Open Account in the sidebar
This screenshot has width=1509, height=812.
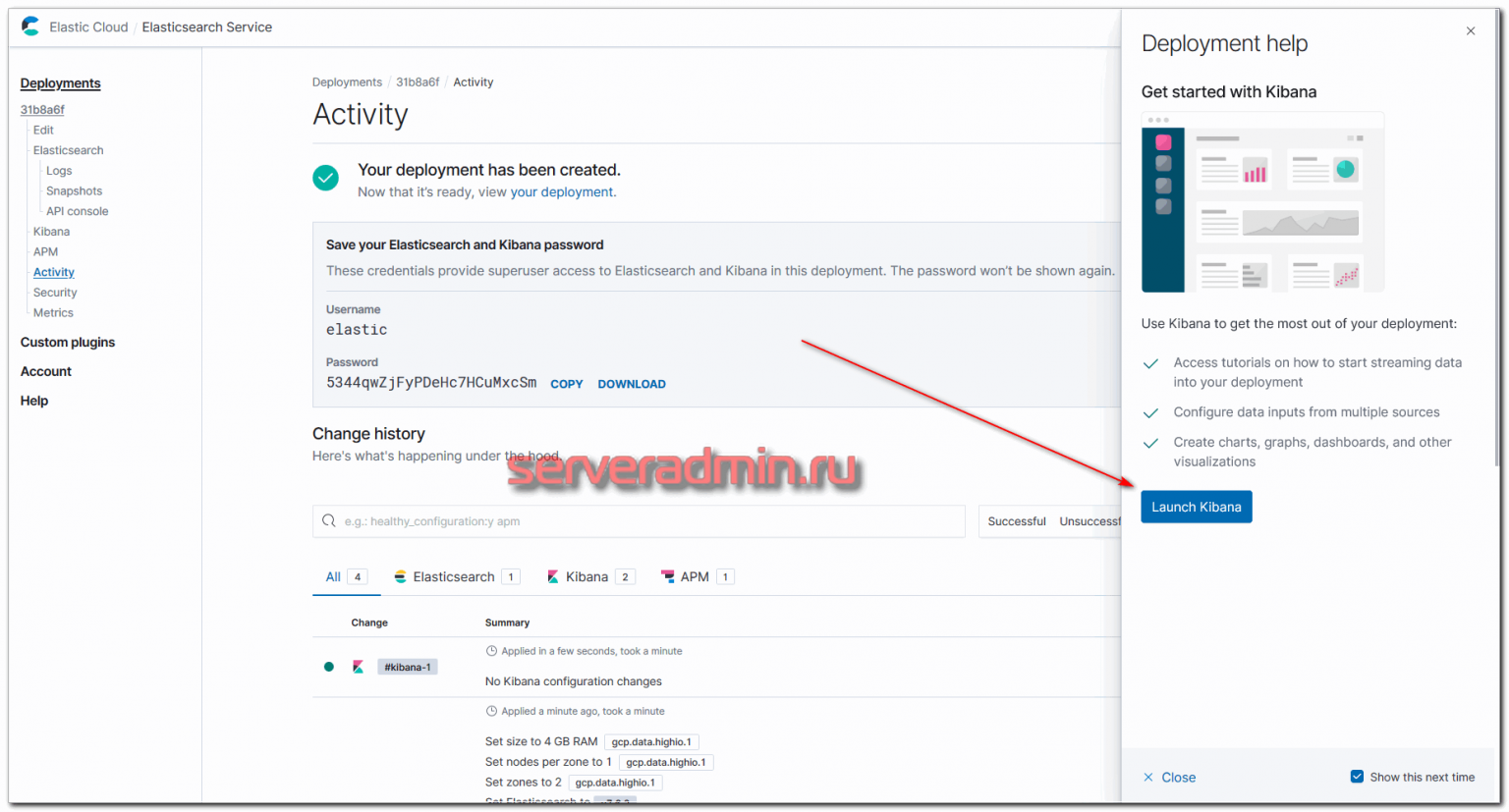pos(46,371)
